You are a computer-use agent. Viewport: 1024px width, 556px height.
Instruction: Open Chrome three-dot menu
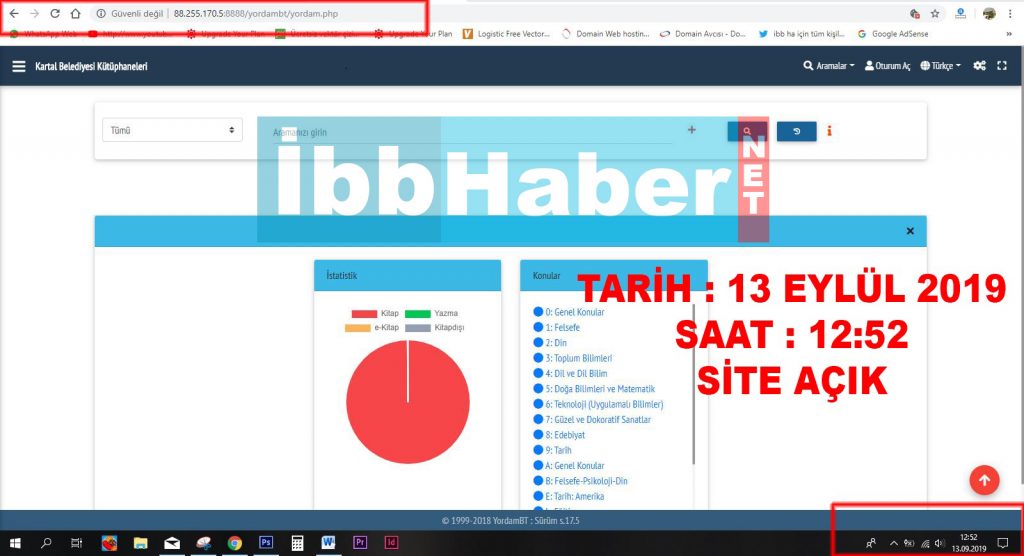tap(1010, 13)
